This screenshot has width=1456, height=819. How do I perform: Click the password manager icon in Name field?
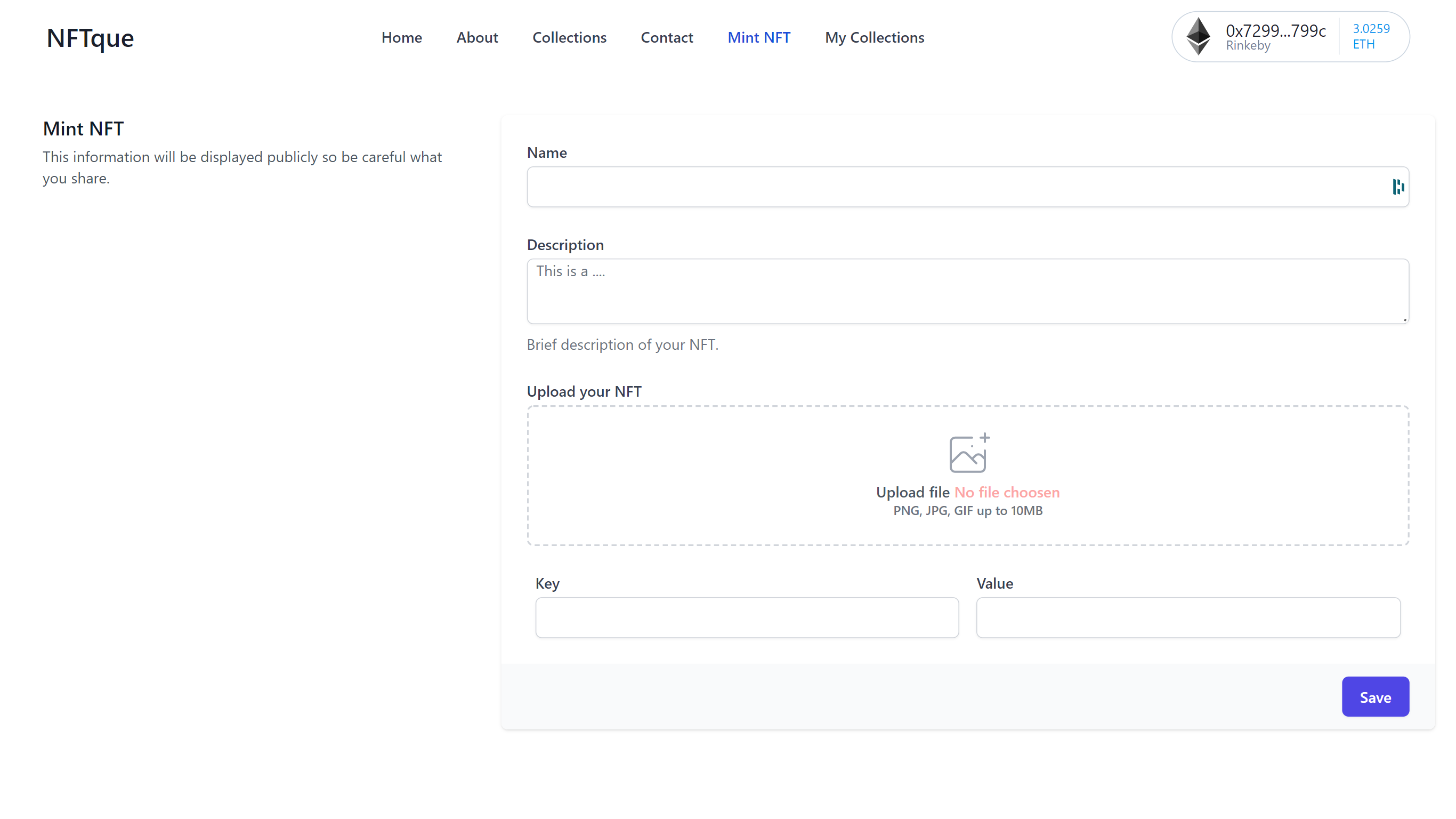click(1398, 187)
